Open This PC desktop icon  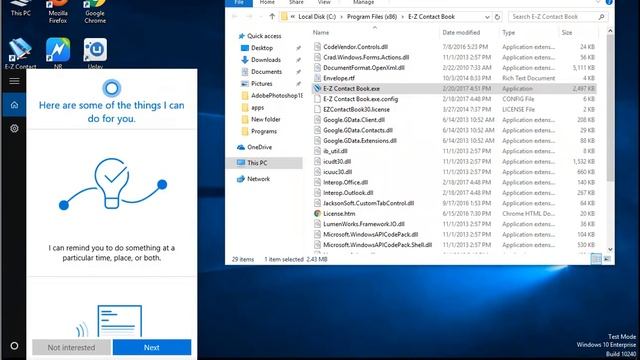coord(21,8)
